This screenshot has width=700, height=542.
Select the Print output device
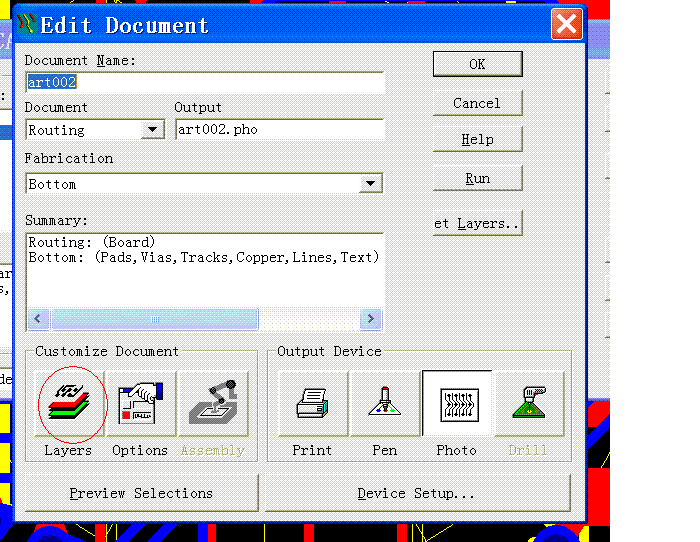click(313, 404)
